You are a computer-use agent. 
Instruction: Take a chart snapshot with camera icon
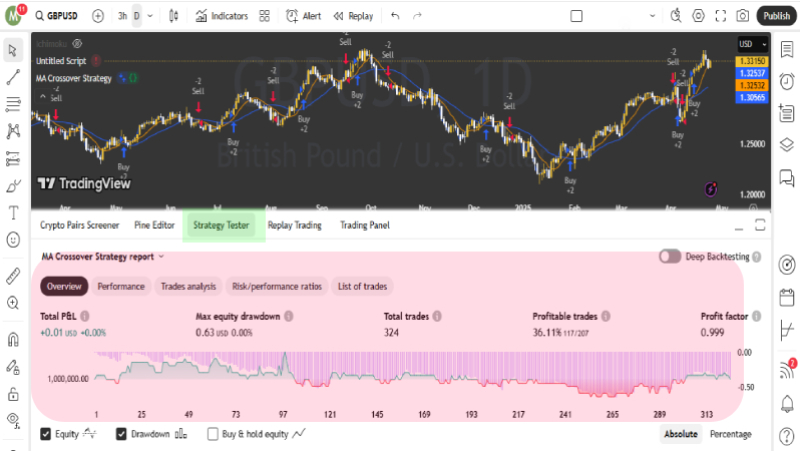743,16
